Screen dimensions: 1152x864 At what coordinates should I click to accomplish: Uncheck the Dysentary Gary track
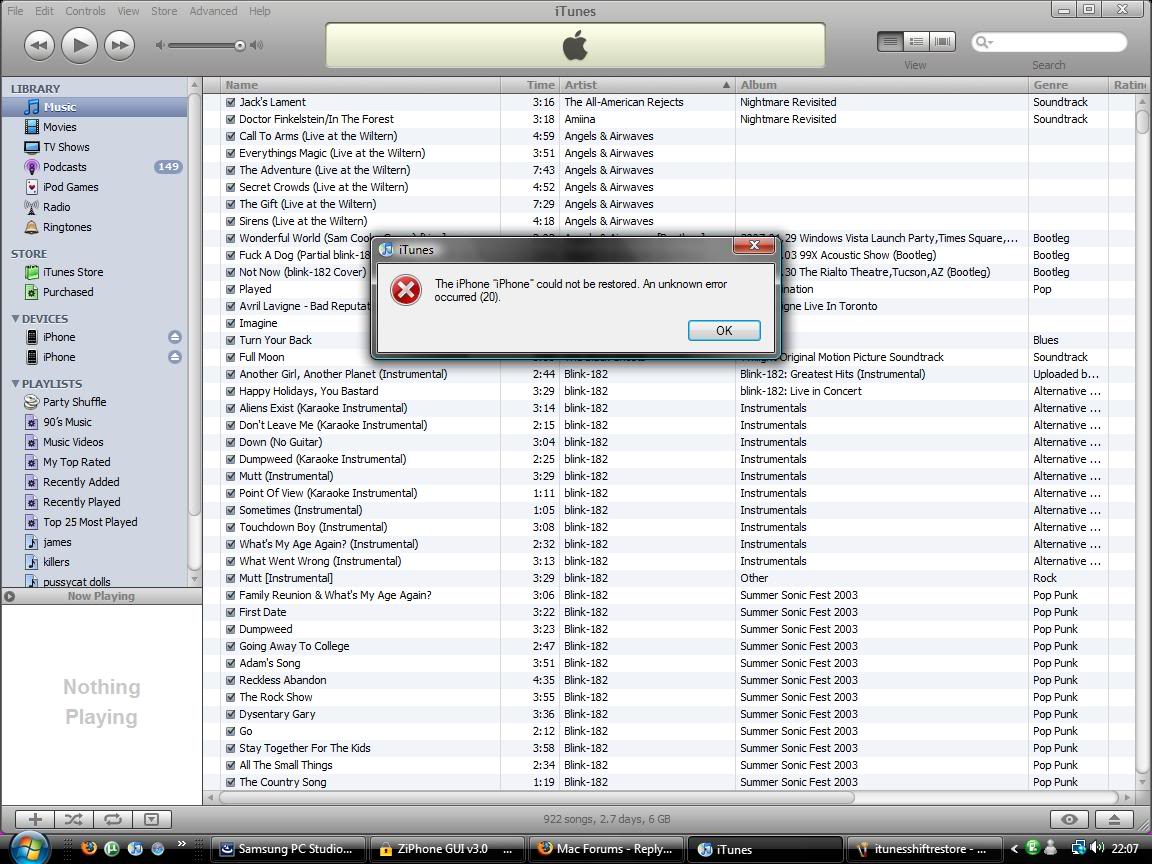coord(231,714)
